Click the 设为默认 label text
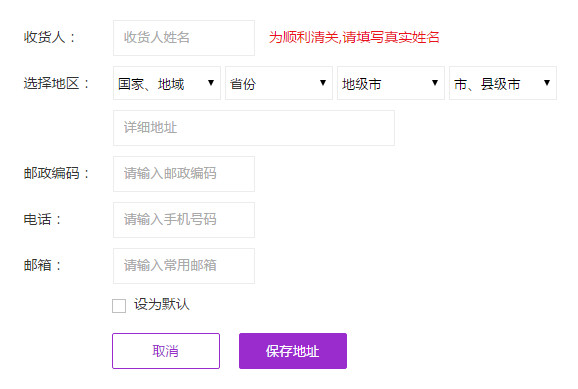The height and width of the screenshot is (389, 578). pos(161,305)
